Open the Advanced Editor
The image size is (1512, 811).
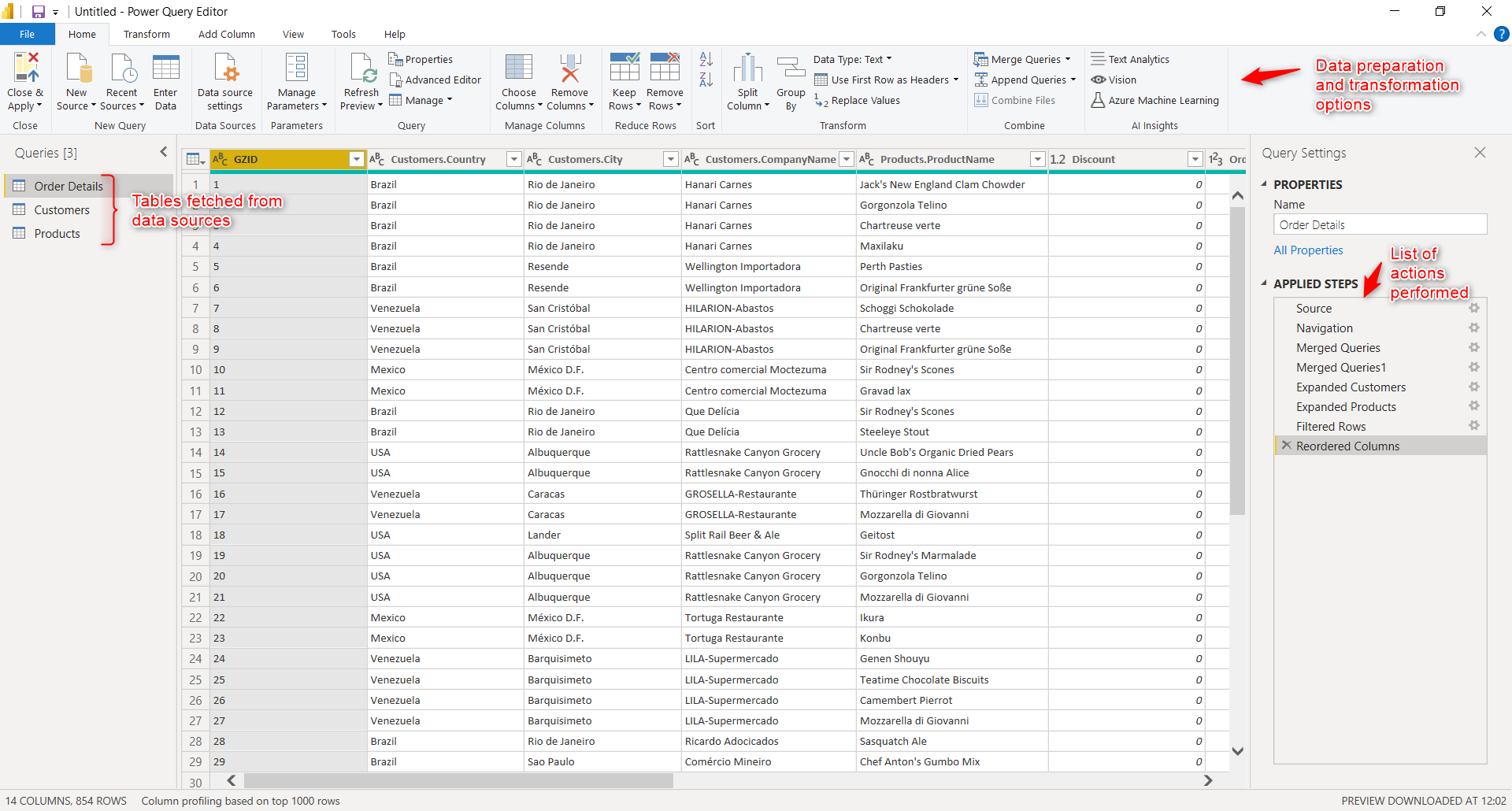point(435,80)
